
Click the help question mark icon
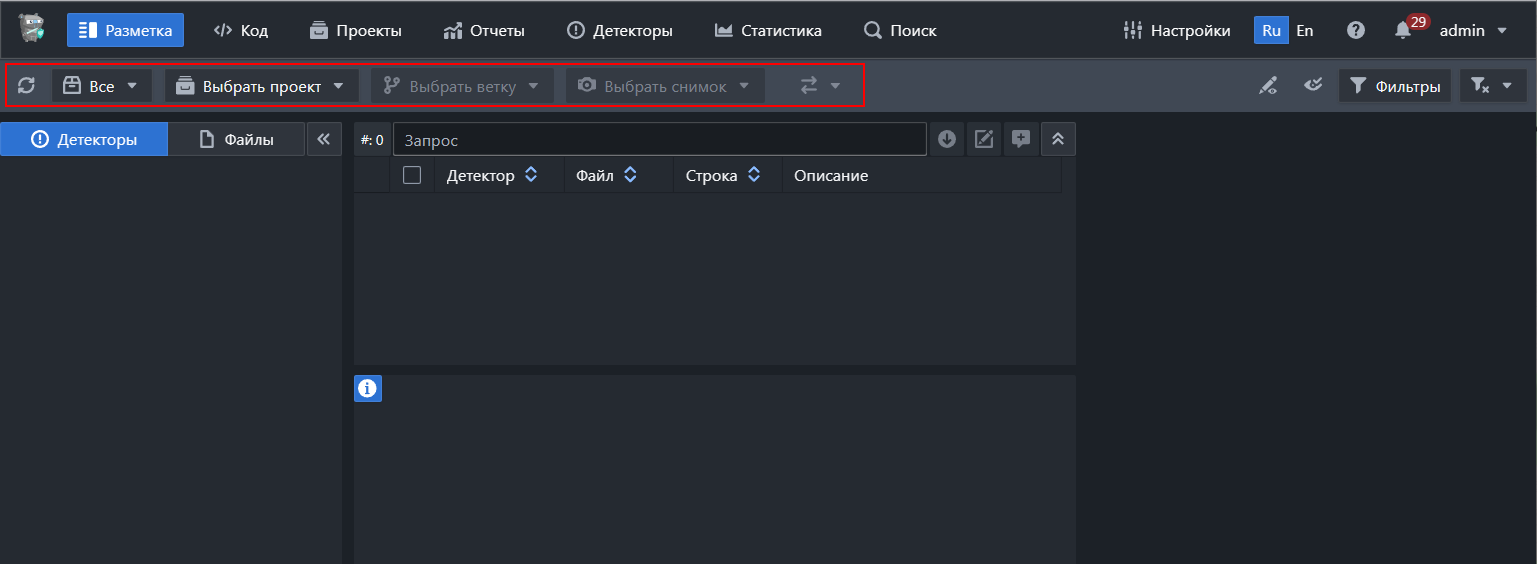coord(1355,31)
